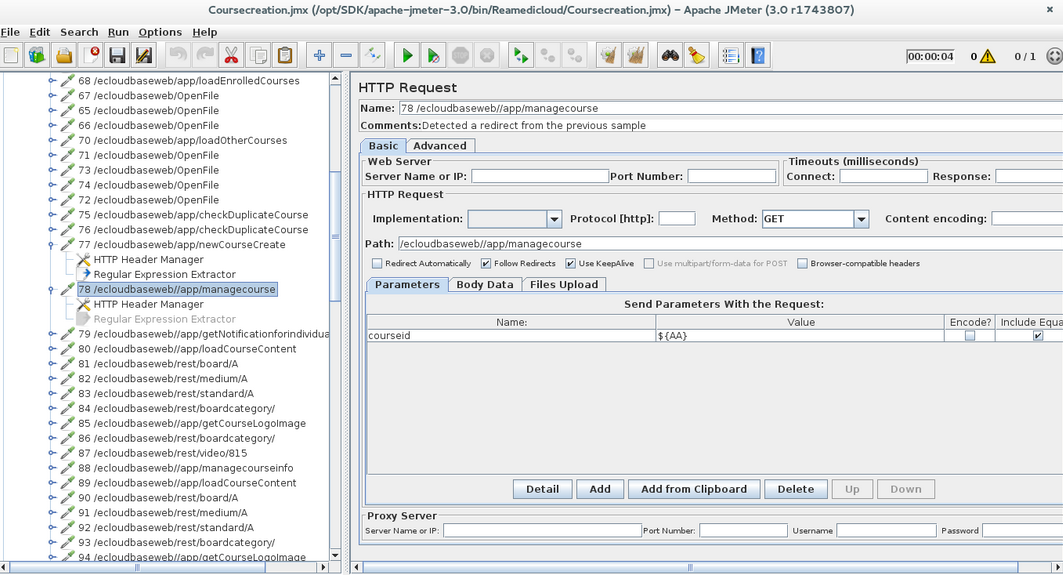Open the Implementation dropdown
Screen dimensions: 1063x575
tap(553, 219)
